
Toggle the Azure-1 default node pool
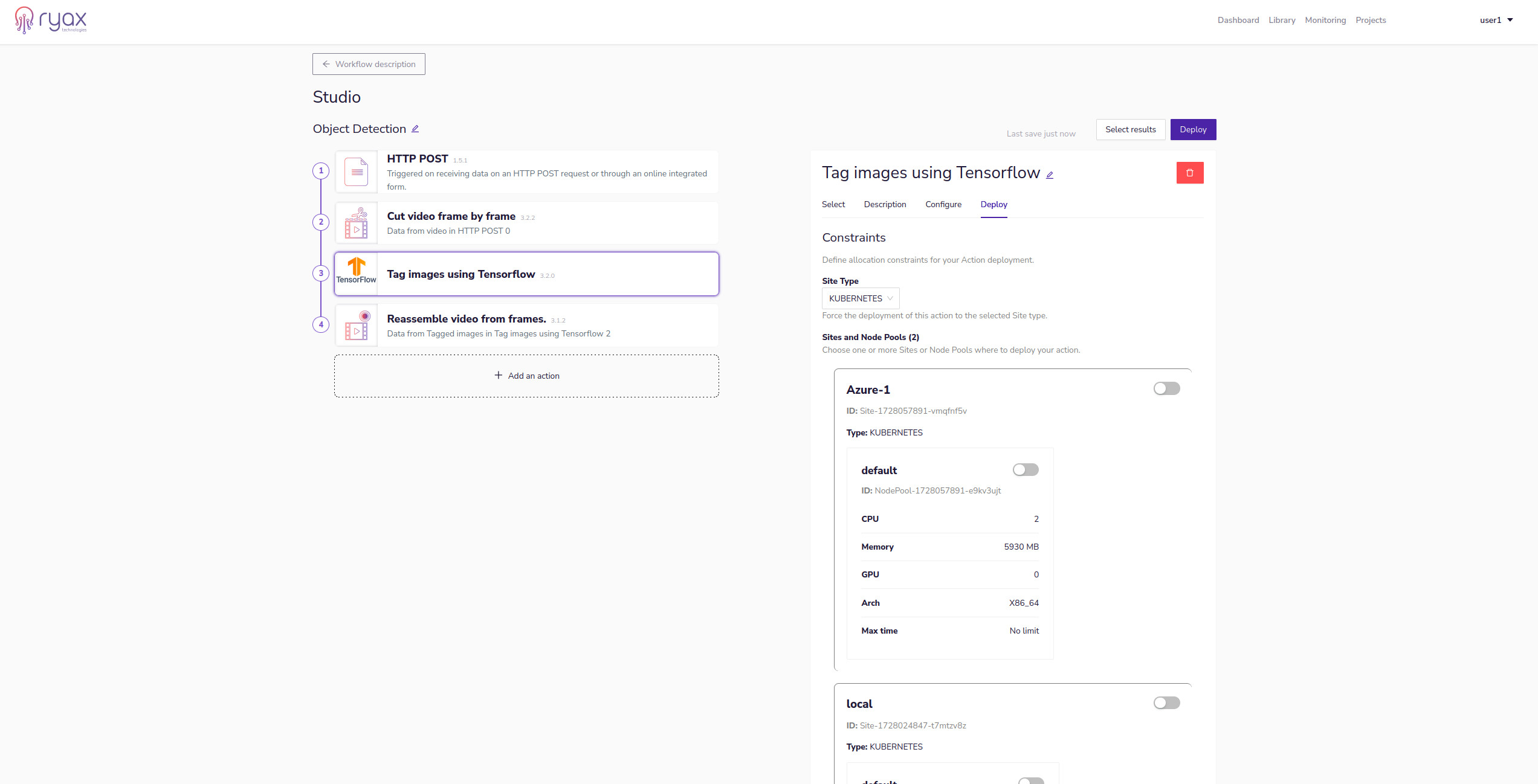click(1026, 470)
